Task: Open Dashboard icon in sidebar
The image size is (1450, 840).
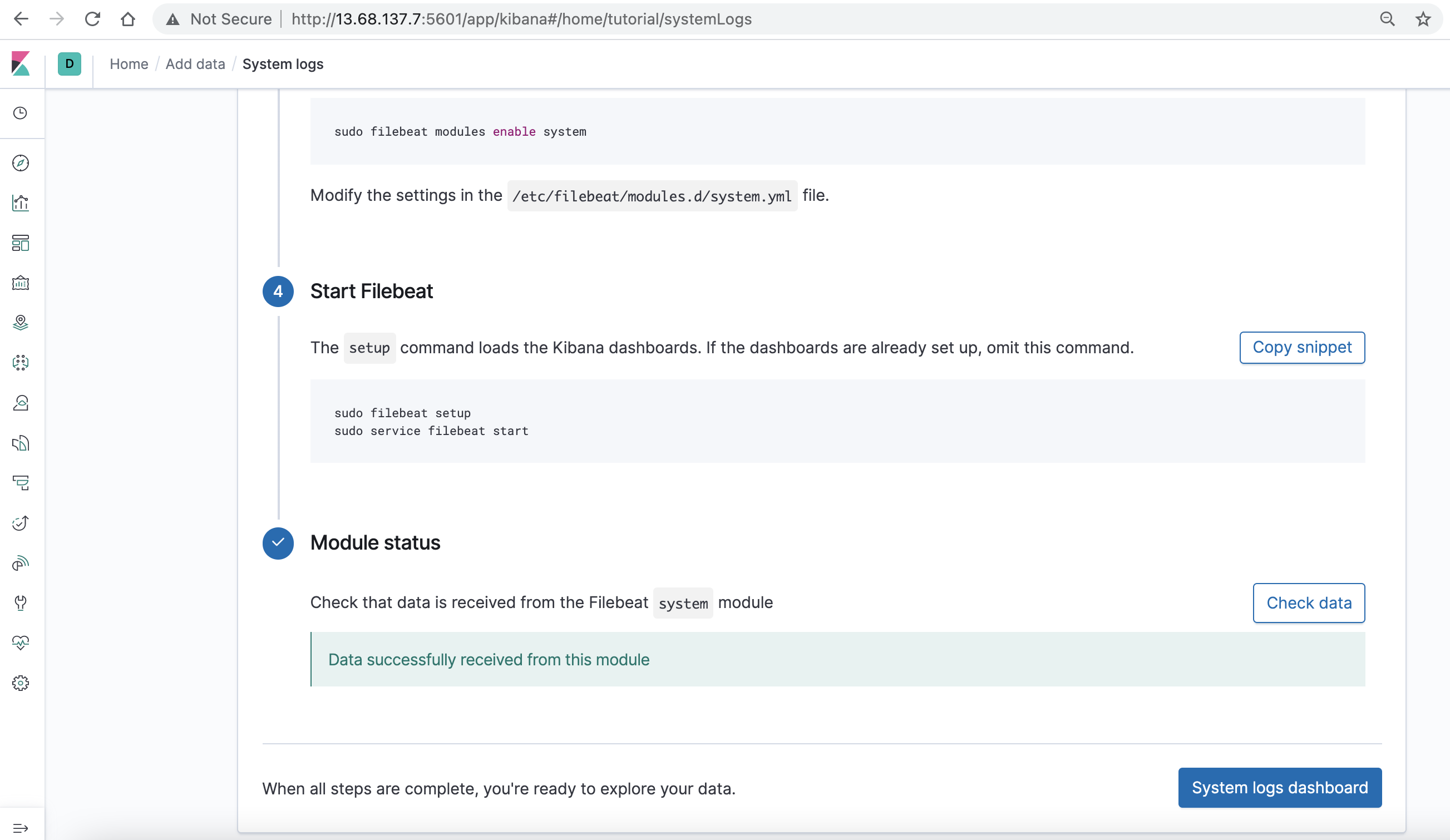Action: (x=21, y=243)
